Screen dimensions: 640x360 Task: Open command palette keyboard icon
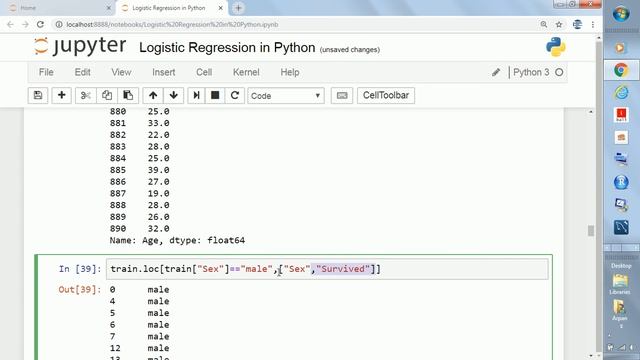[x=342, y=96]
